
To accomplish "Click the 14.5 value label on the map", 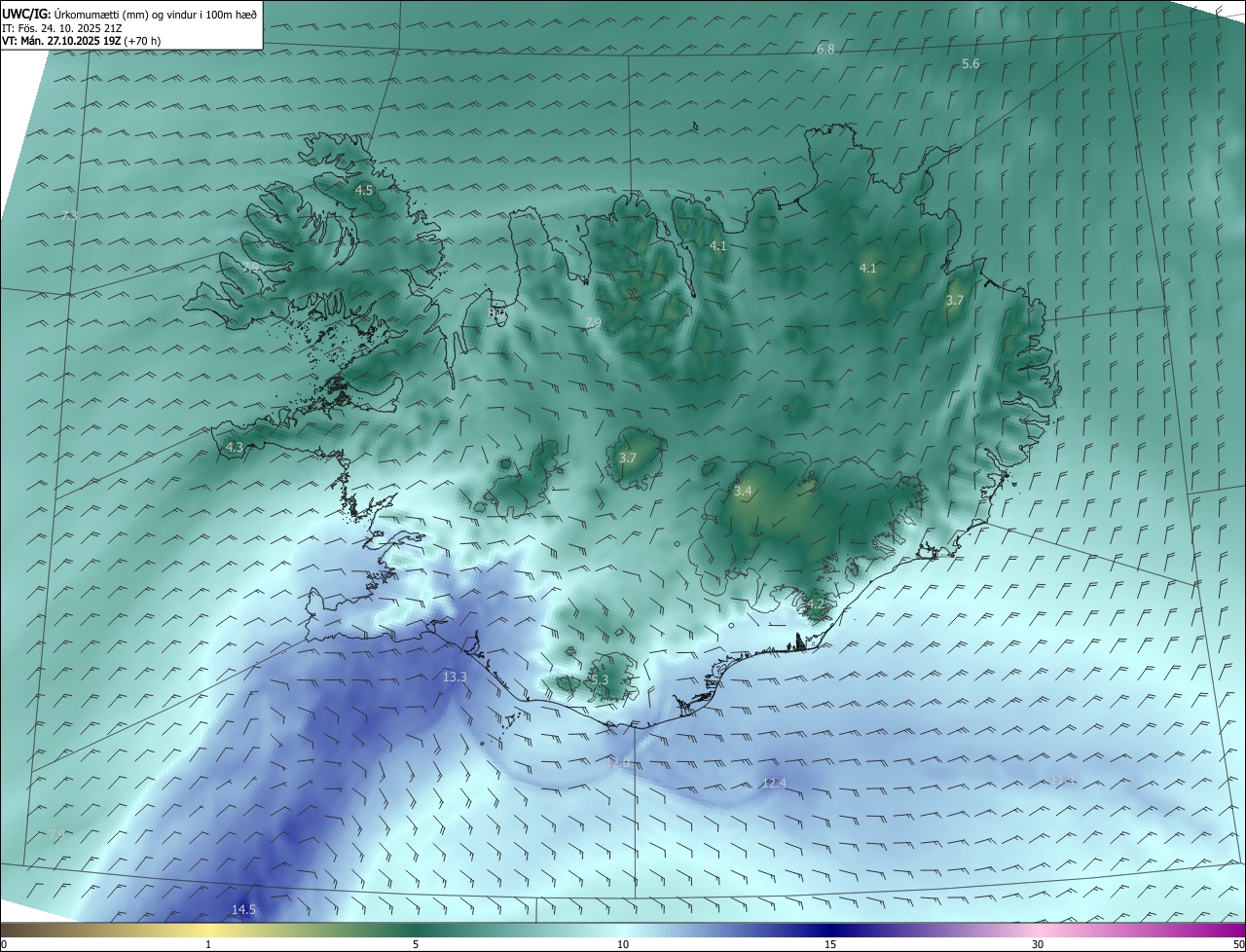I will pos(243,909).
